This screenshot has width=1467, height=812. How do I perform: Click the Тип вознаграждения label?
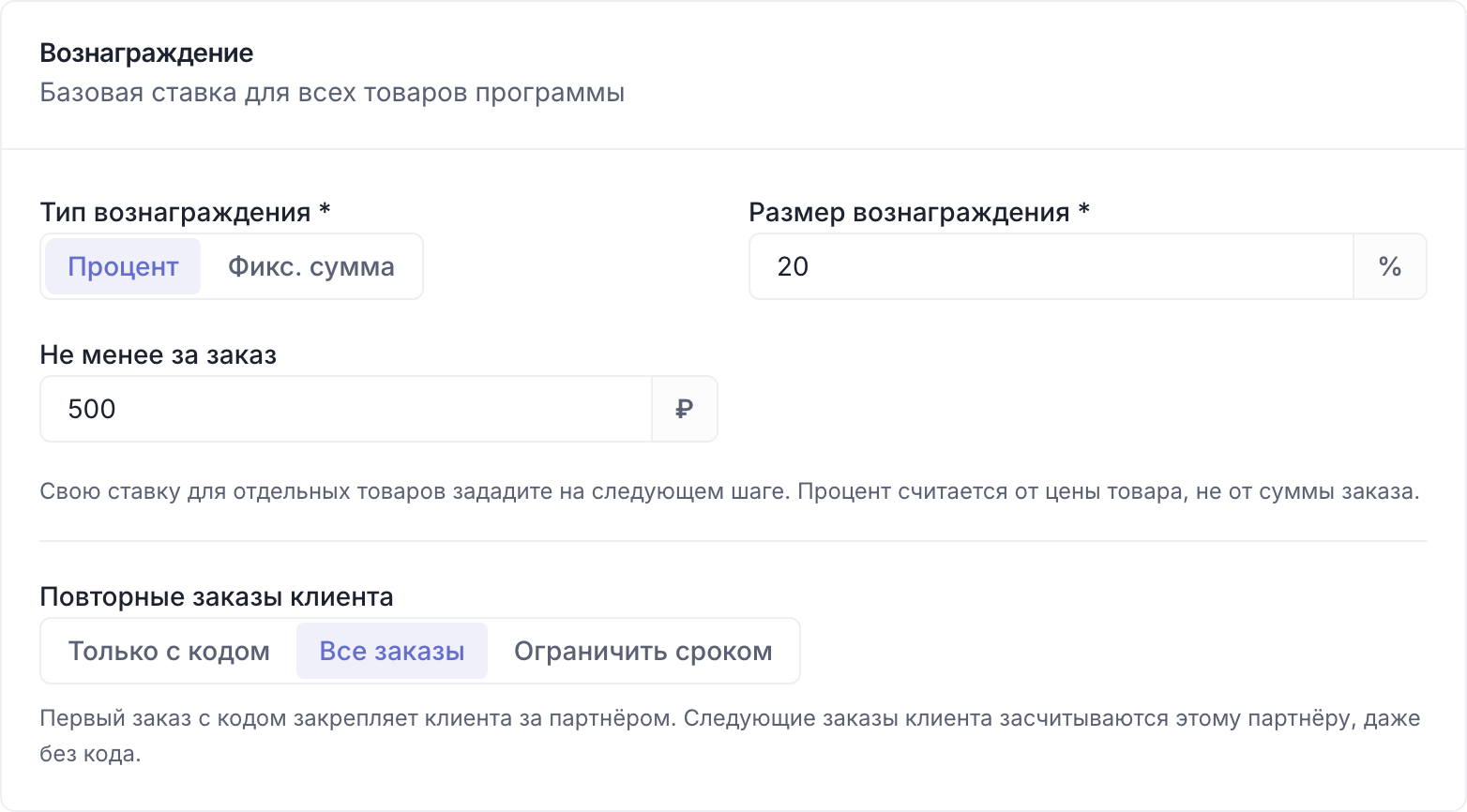point(185,212)
